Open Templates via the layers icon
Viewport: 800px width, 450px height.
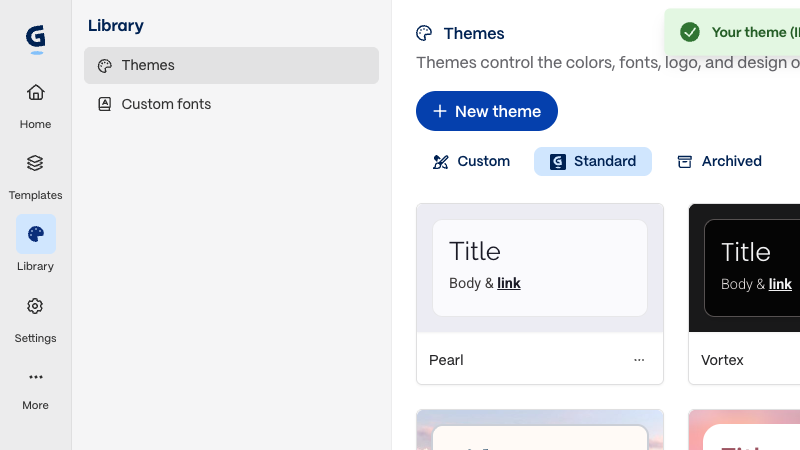point(35,163)
